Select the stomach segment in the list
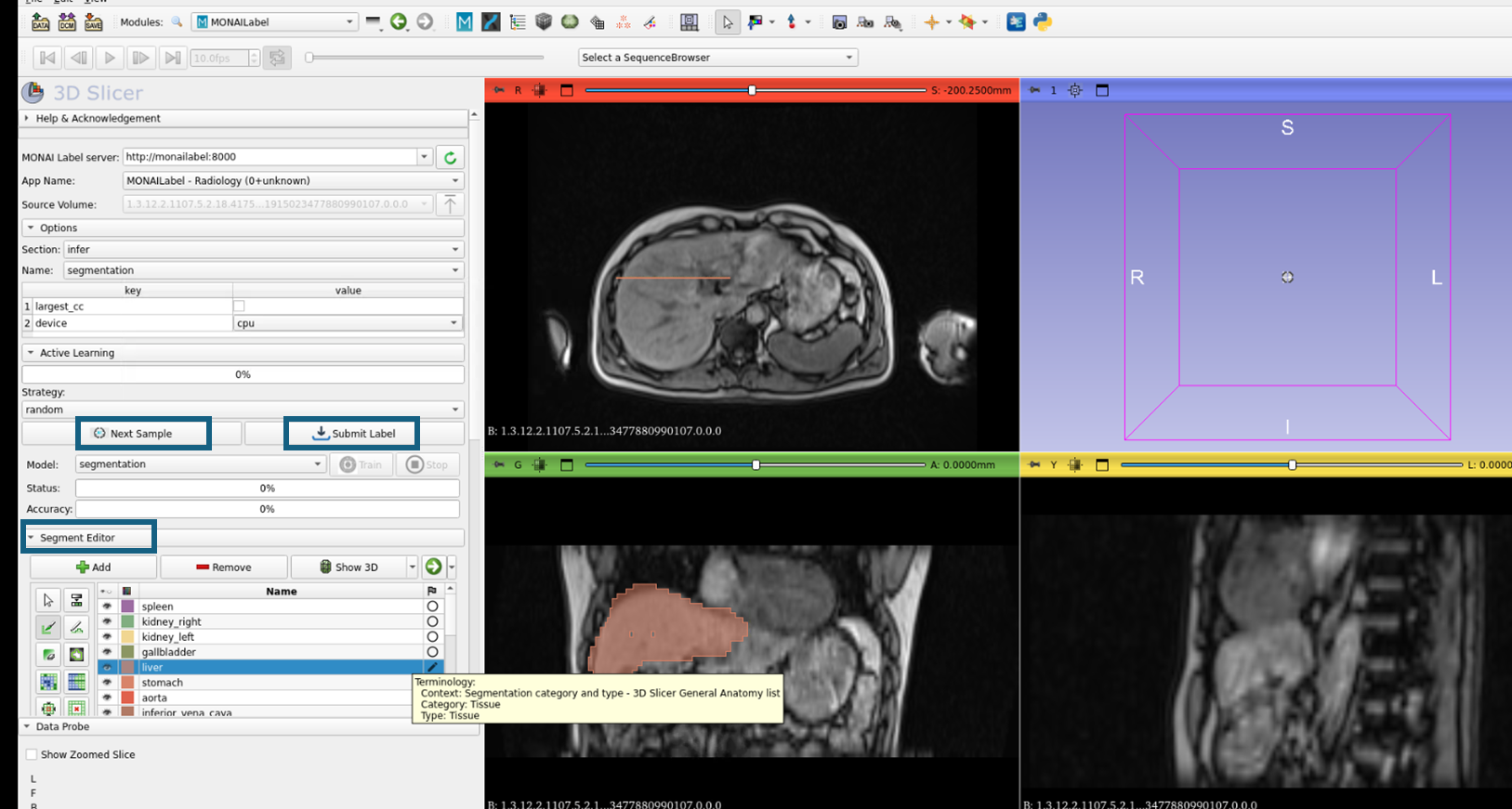The height and width of the screenshot is (809, 1512). pyautogui.click(x=163, y=683)
